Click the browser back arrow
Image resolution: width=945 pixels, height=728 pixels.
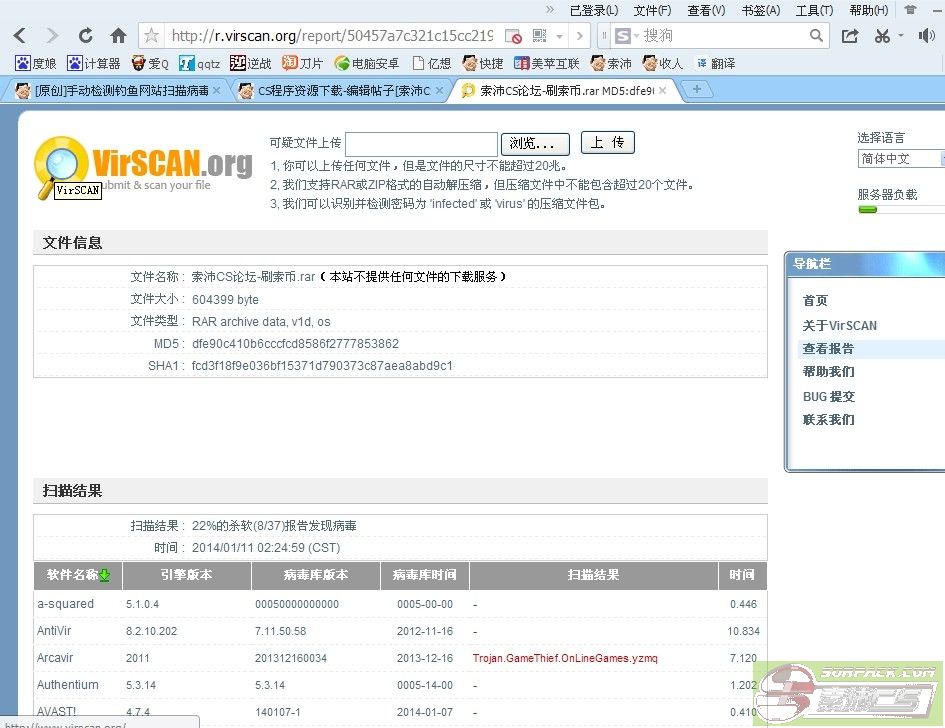pos(22,36)
